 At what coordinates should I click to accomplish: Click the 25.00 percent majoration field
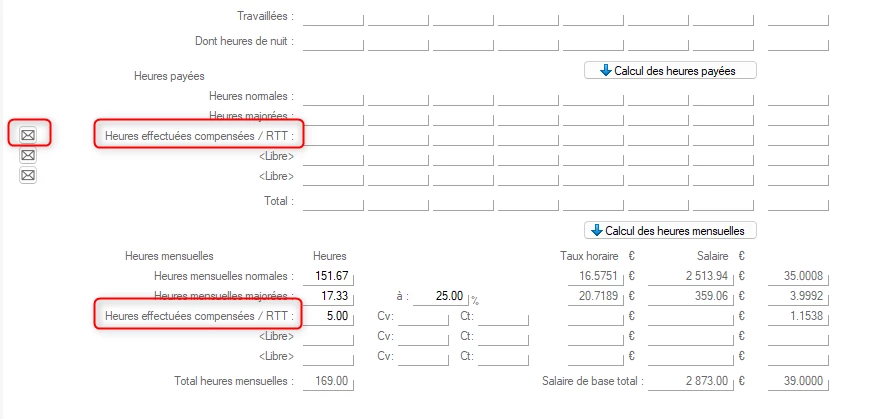(438, 296)
